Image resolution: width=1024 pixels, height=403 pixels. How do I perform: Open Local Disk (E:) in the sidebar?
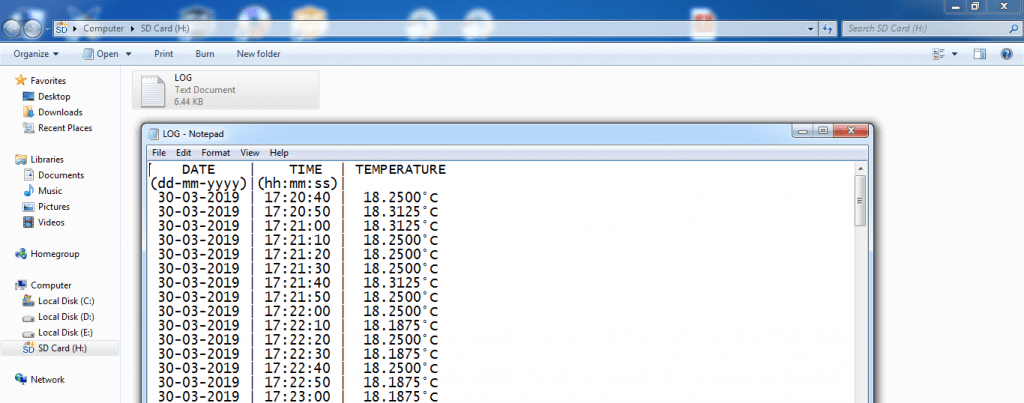pos(65,332)
